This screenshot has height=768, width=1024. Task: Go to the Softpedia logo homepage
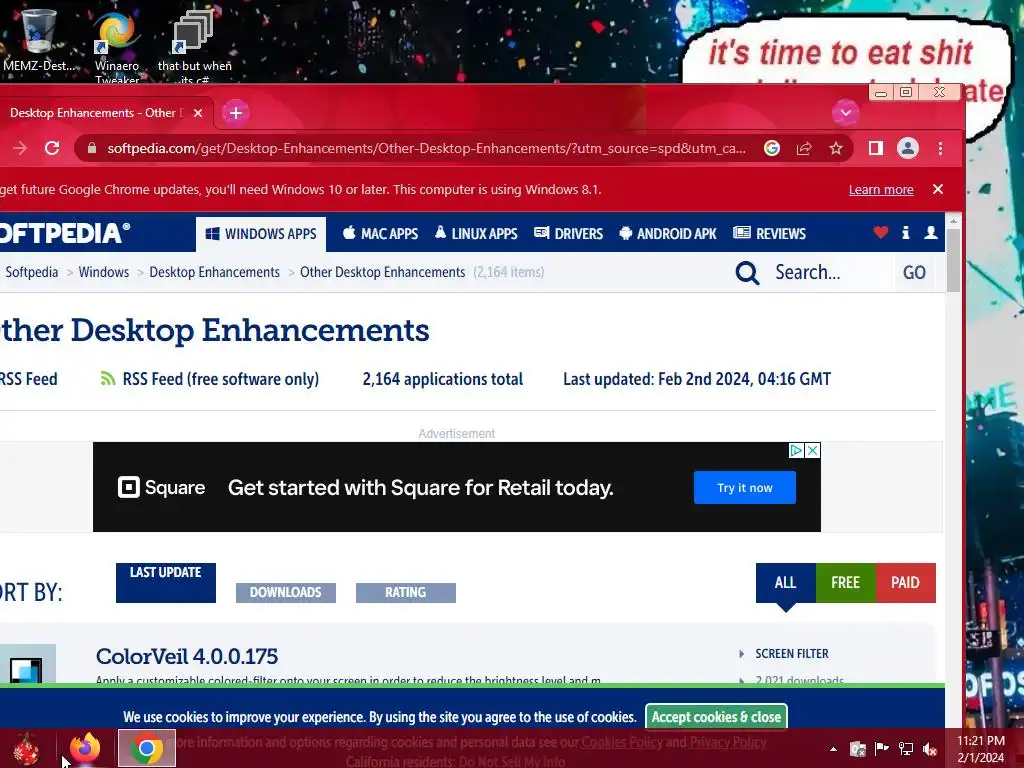65,233
